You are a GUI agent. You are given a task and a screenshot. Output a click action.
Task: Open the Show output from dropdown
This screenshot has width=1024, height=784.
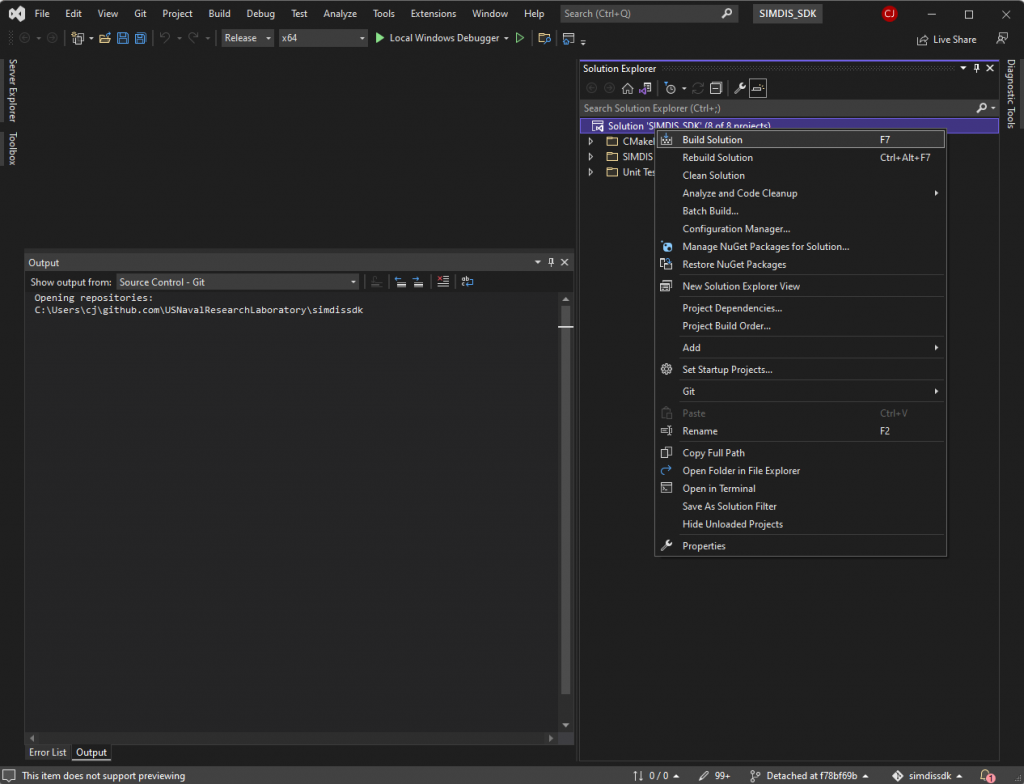pos(238,282)
